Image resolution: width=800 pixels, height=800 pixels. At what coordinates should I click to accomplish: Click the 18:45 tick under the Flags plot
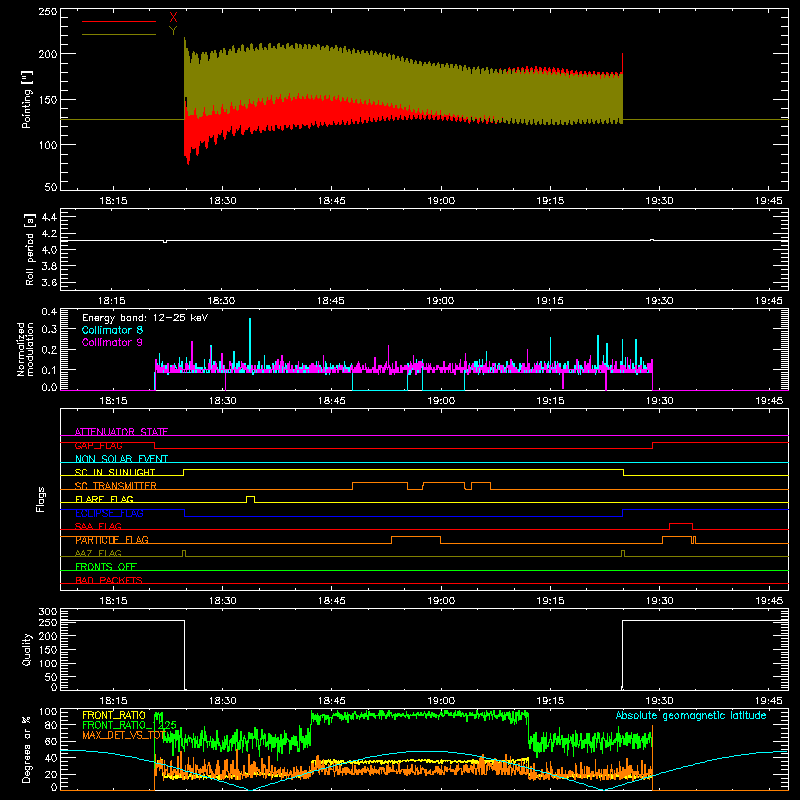332,601
